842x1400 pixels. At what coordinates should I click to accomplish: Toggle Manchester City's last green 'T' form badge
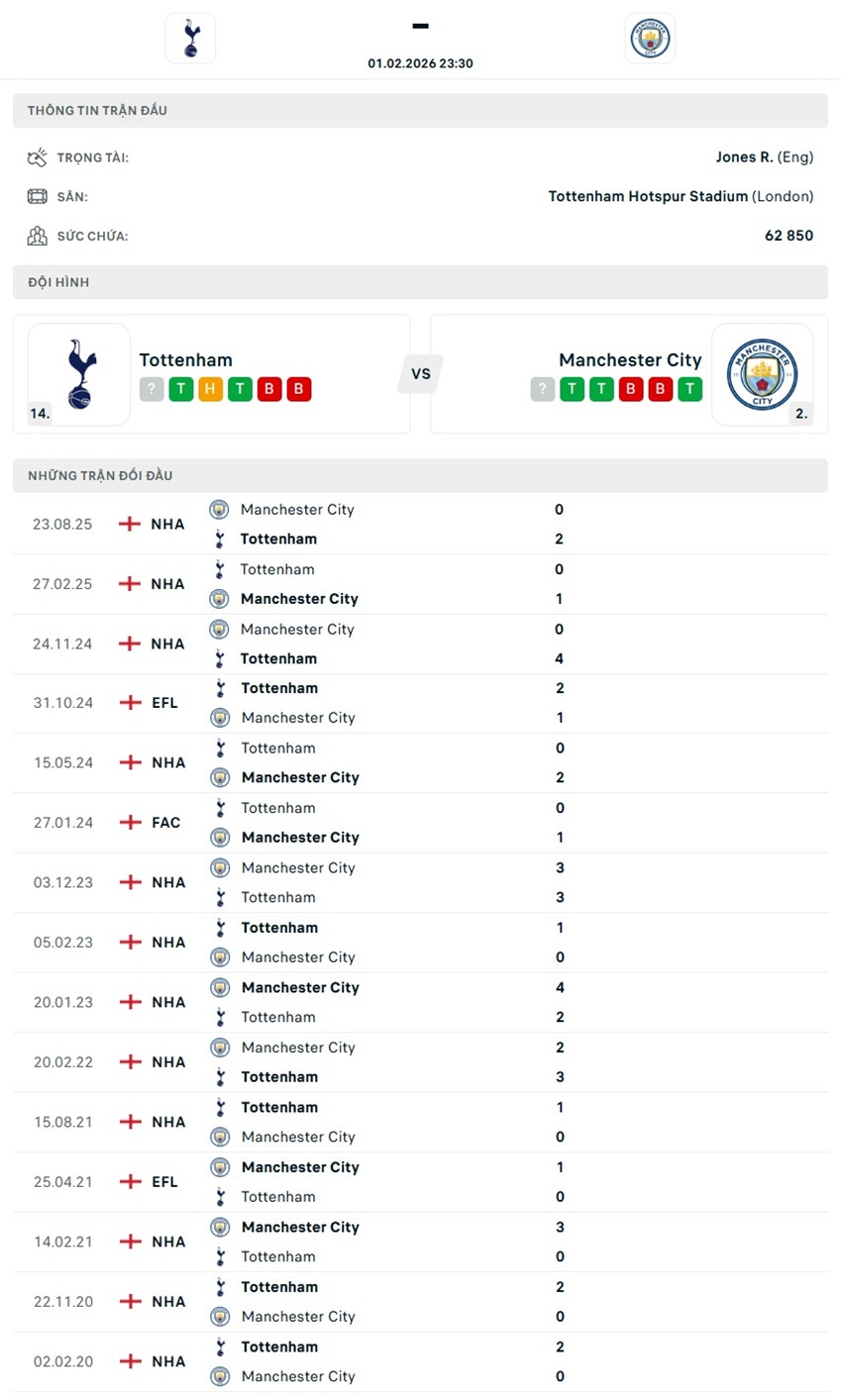[x=689, y=389]
